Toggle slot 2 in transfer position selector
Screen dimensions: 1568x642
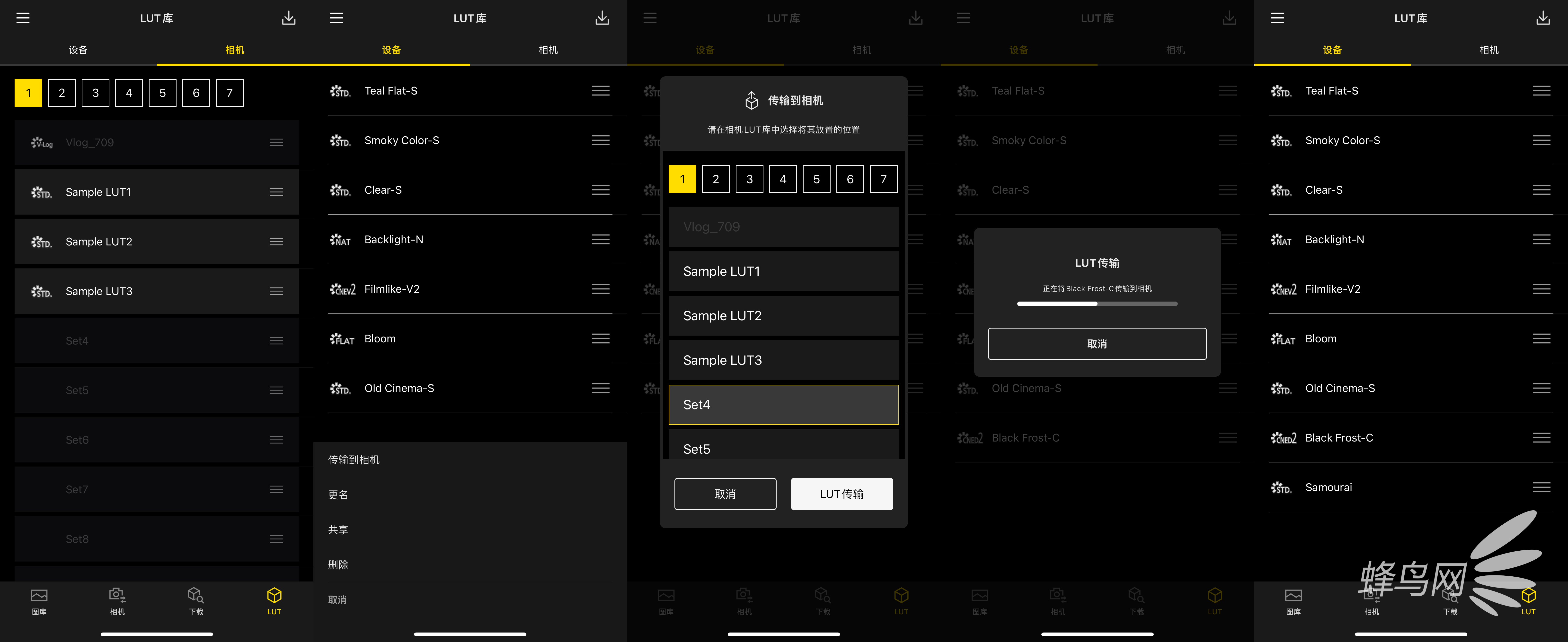coord(716,179)
